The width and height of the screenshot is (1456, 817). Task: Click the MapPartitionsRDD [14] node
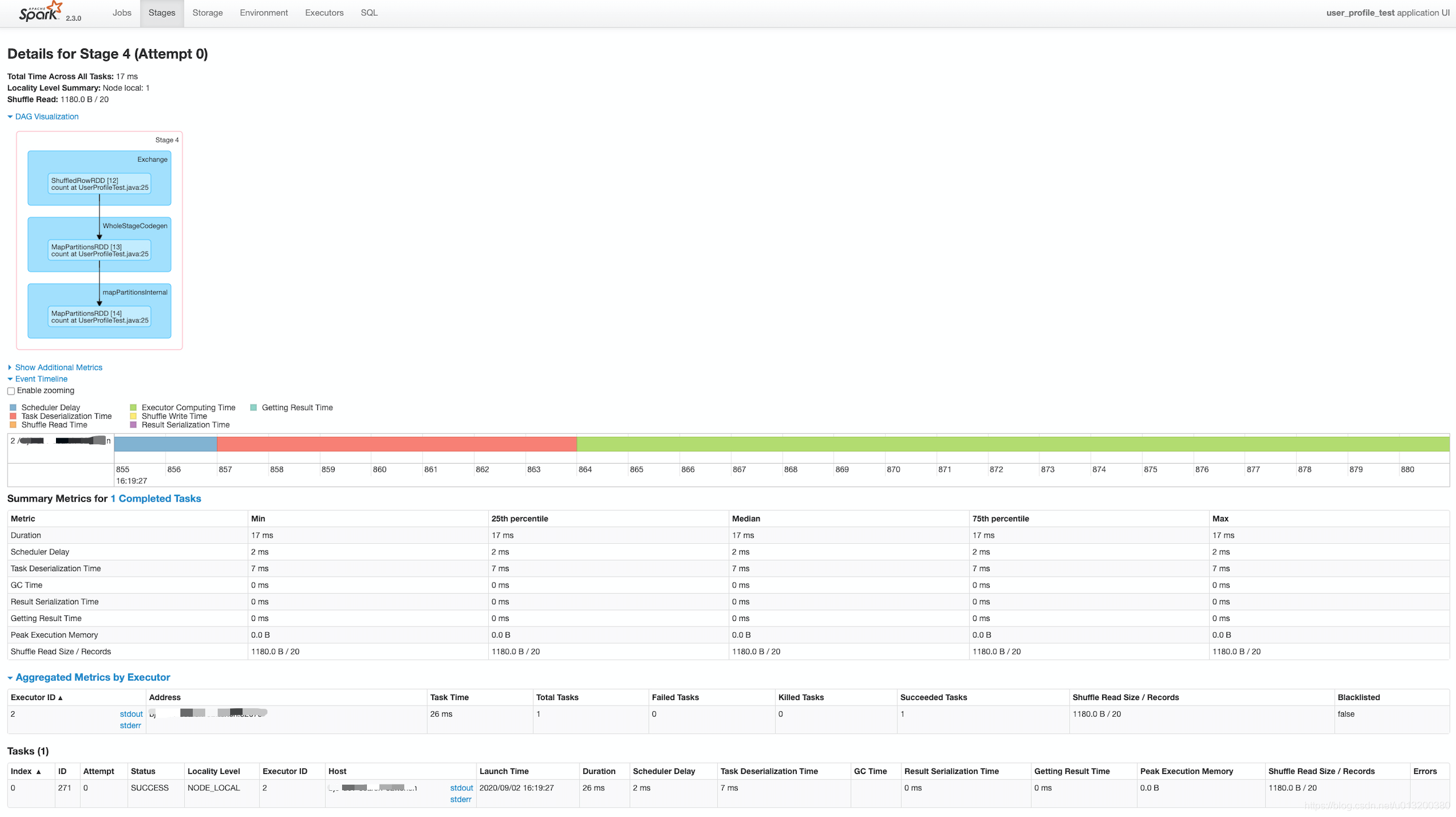pos(100,317)
